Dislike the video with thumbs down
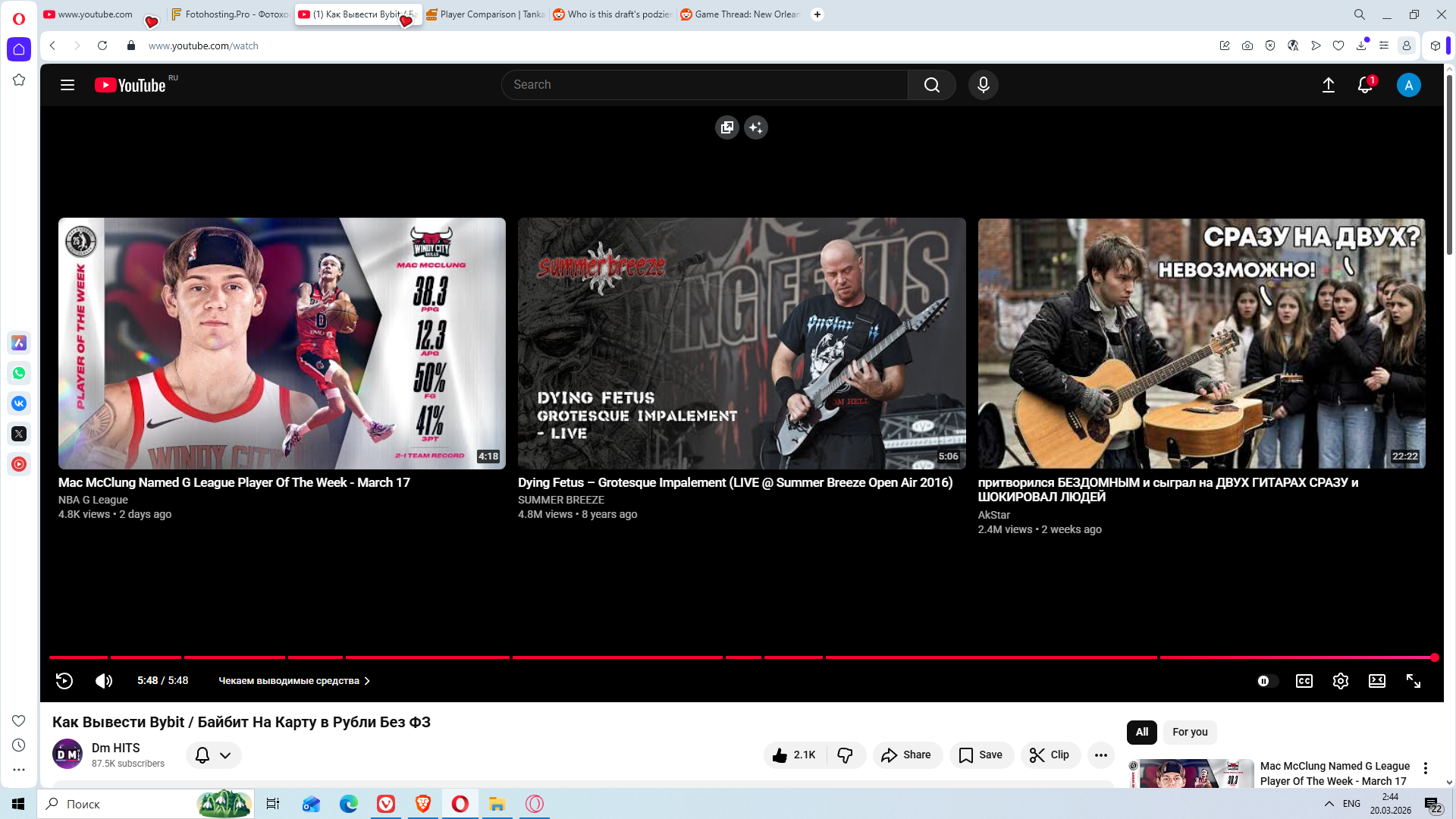The image size is (1456, 819). coord(845,755)
